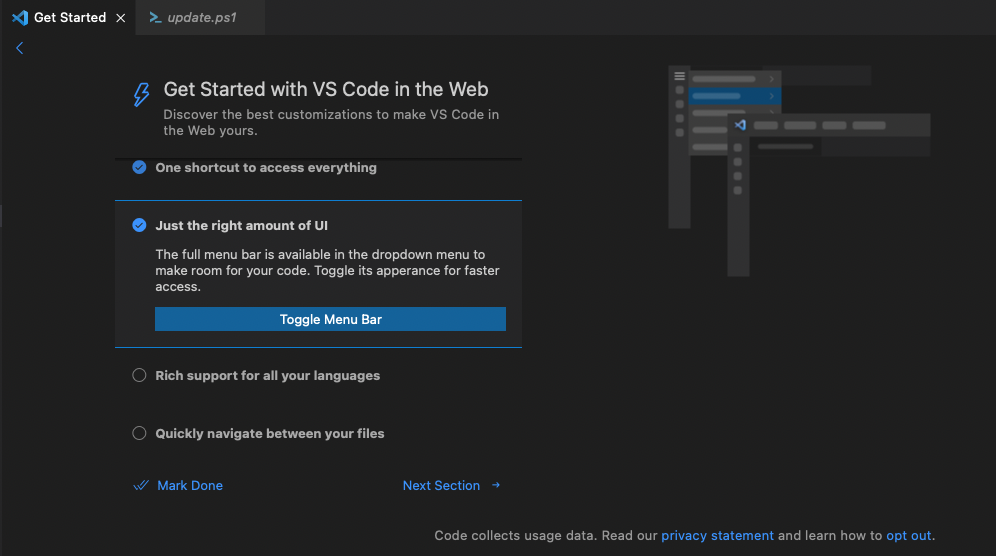Viewport: 996px width, 556px height.
Task: Open the opt out link
Action: (x=908, y=536)
